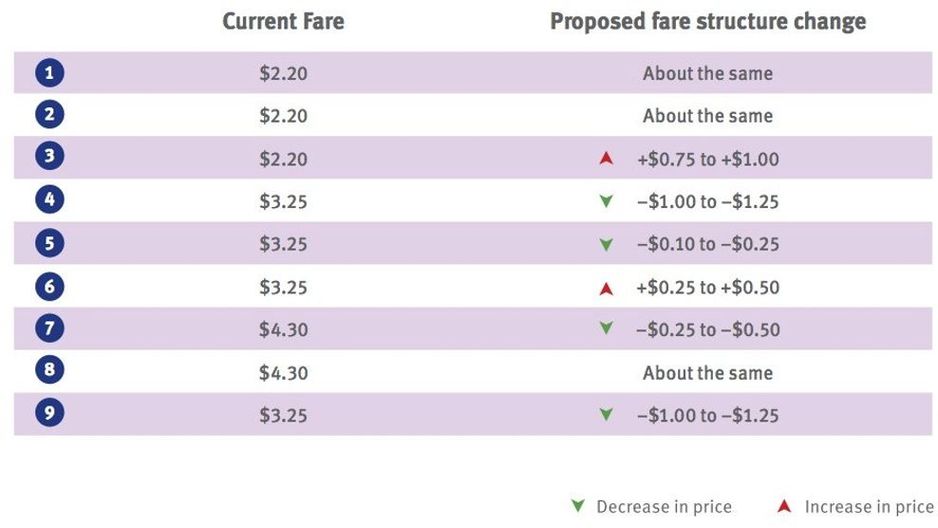Image resolution: width=938 pixels, height=528 pixels.
Task: Click green decrease arrow beside −$0.10 to −$0.25
Action: 605,245
